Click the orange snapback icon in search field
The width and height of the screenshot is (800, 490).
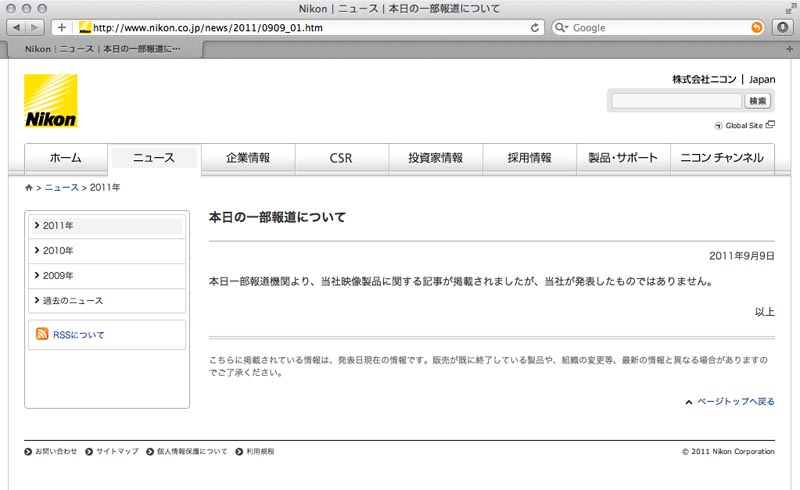(x=757, y=28)
